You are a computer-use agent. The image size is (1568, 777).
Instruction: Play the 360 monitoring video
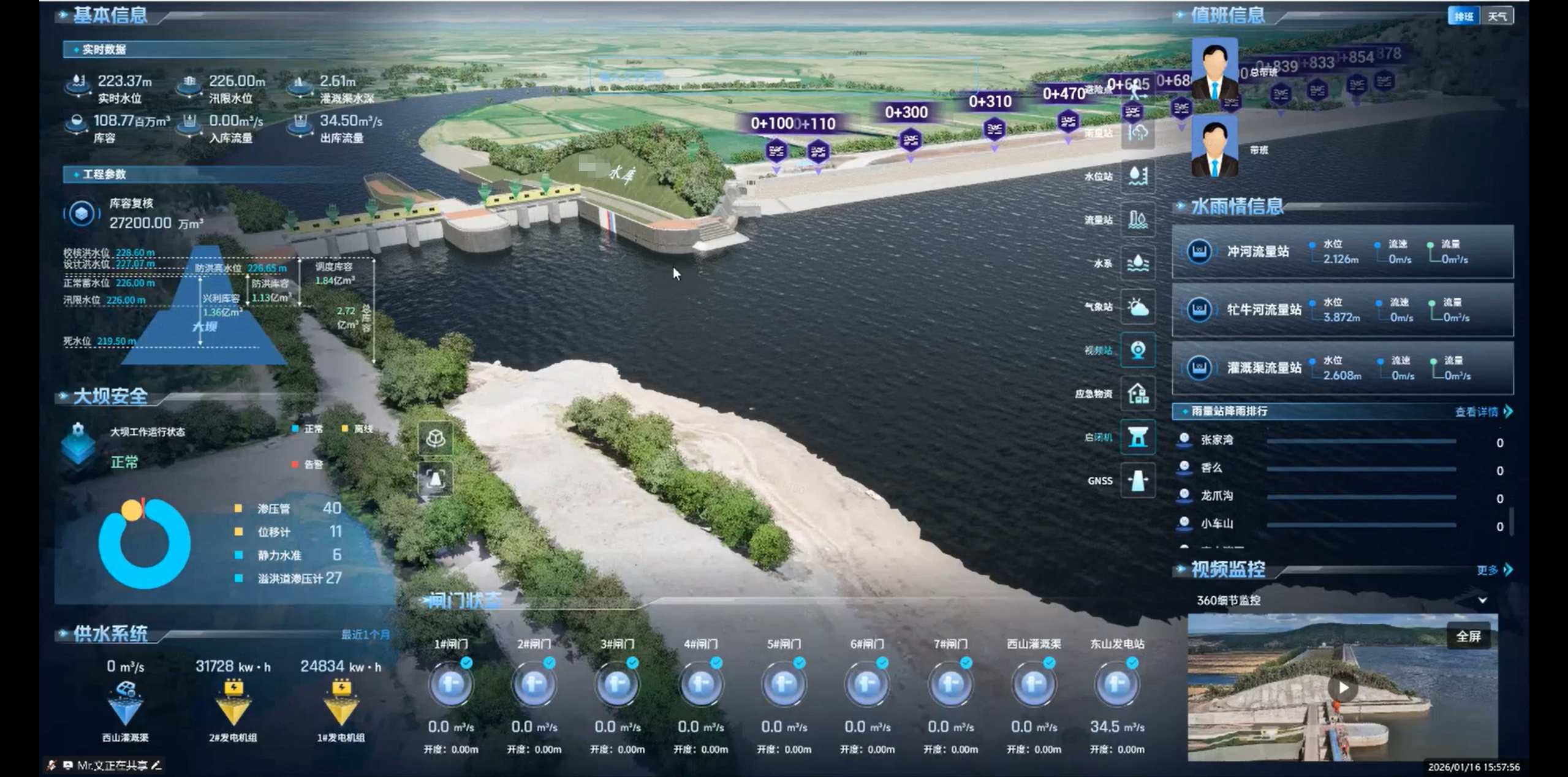(1343, 688)
